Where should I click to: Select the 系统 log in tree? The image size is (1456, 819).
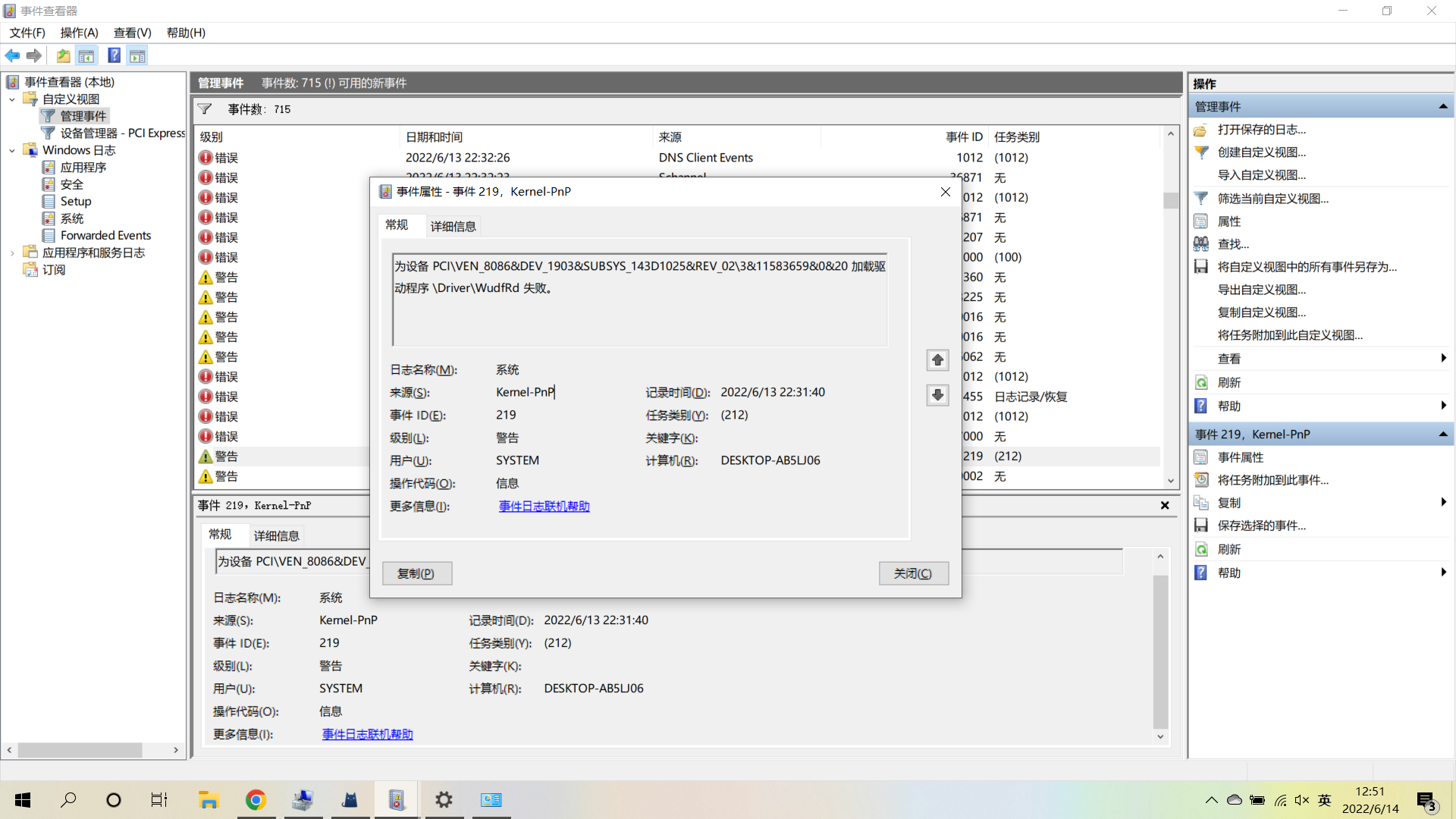pos(72,218)
